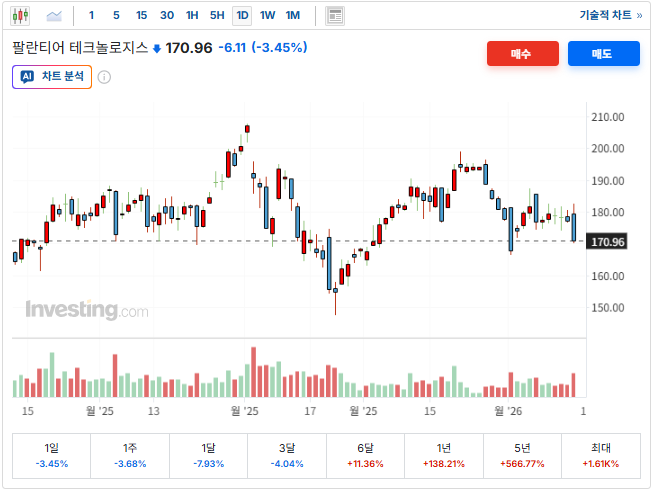This screenshot has width=652, height=490.
Task: Click the lowest candle wick near 148
Action: (336, 297)
